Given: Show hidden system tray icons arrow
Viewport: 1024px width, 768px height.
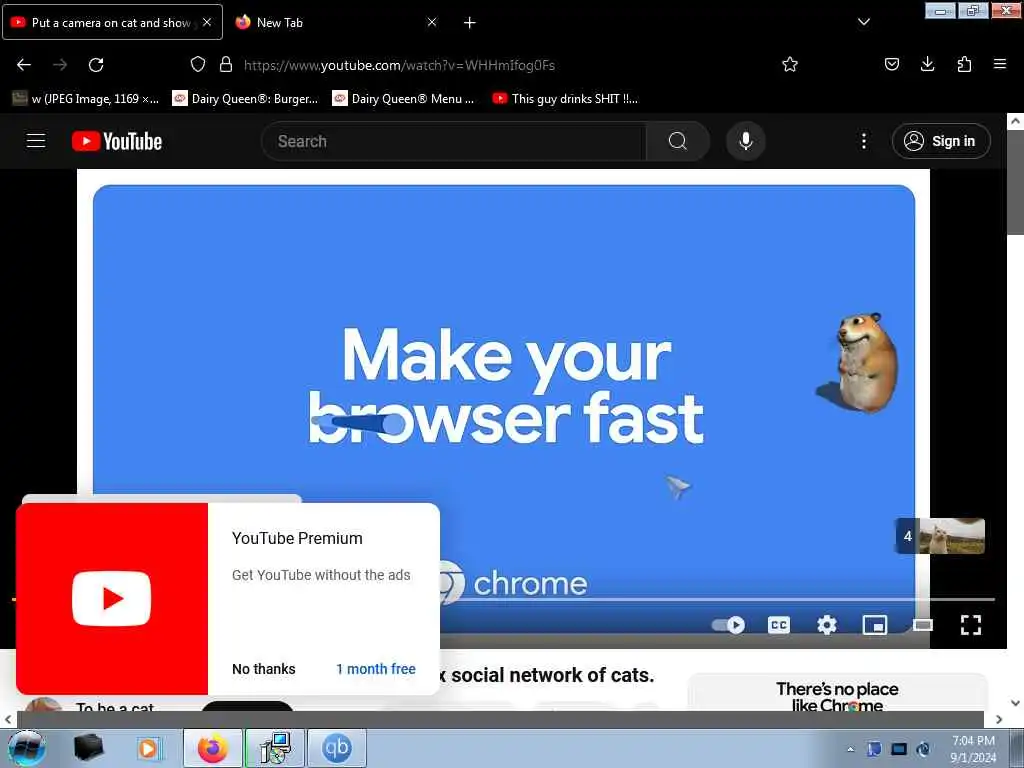Looking at the screenshot, I should [850, 749].
